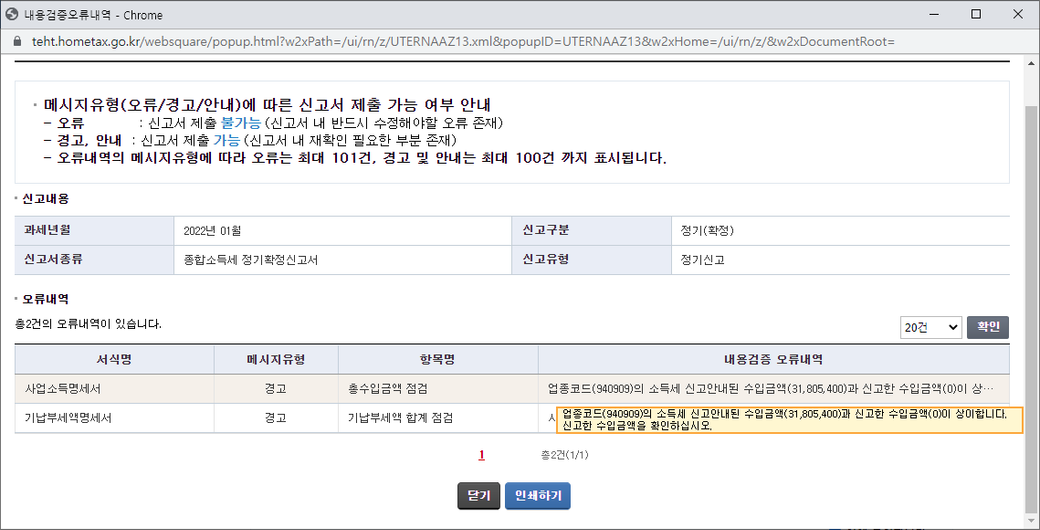Click the scrollbar up arrow
The height and width of the screenshot is (530, 1040).
click(x=1032, y=62)
